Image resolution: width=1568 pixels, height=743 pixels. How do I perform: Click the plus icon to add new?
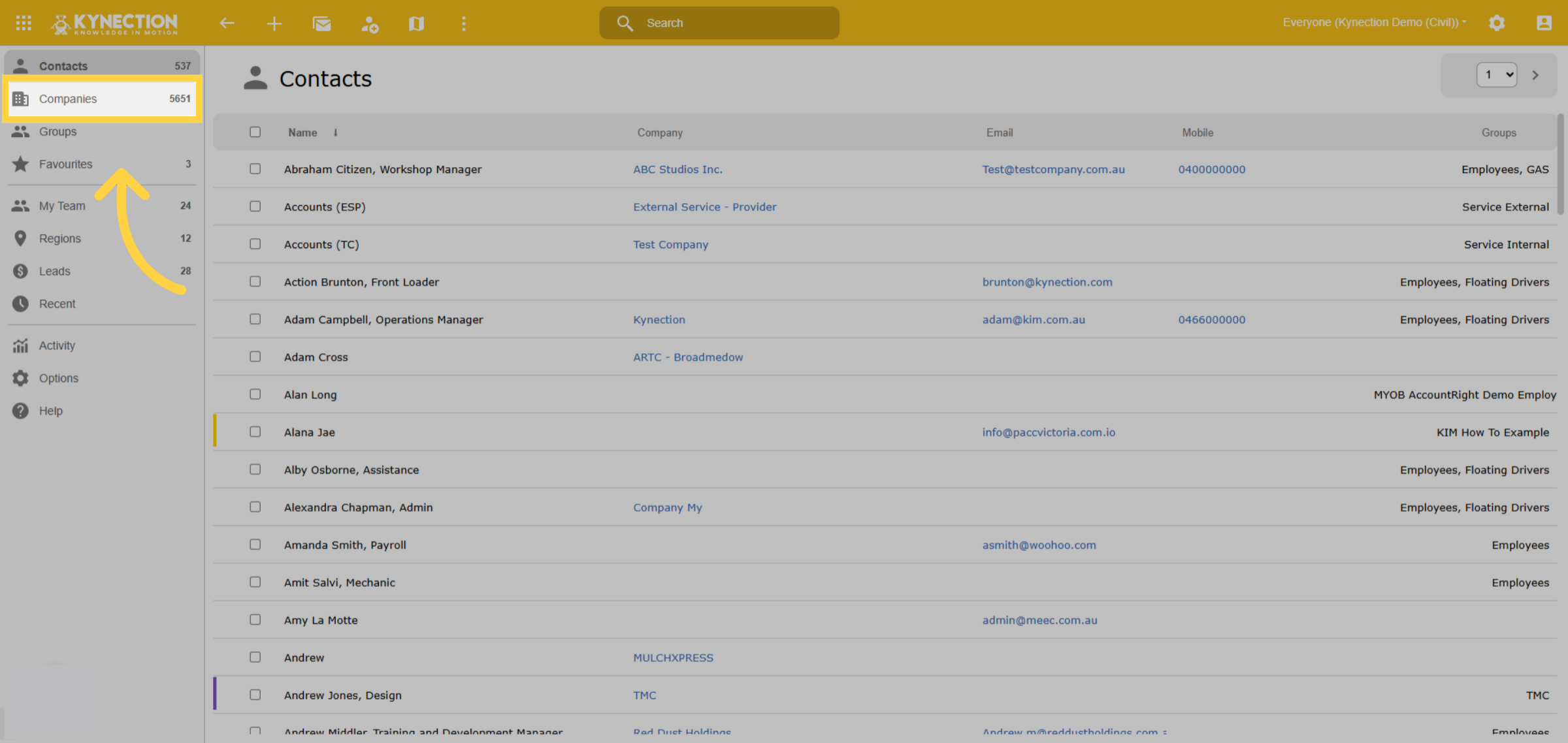coord(274,24)
